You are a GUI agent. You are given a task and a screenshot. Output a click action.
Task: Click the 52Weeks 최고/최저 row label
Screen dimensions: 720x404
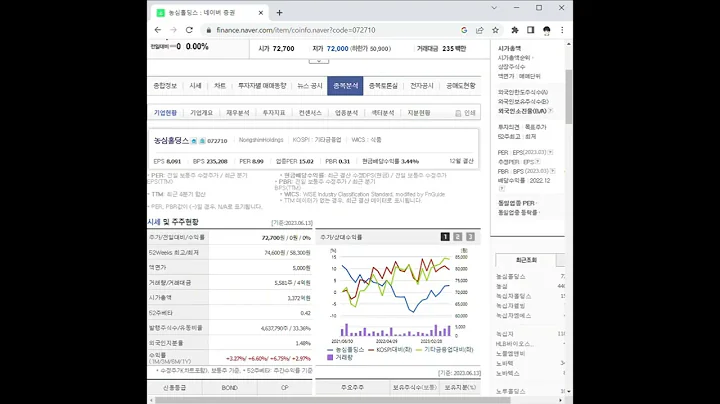[174, 252]
